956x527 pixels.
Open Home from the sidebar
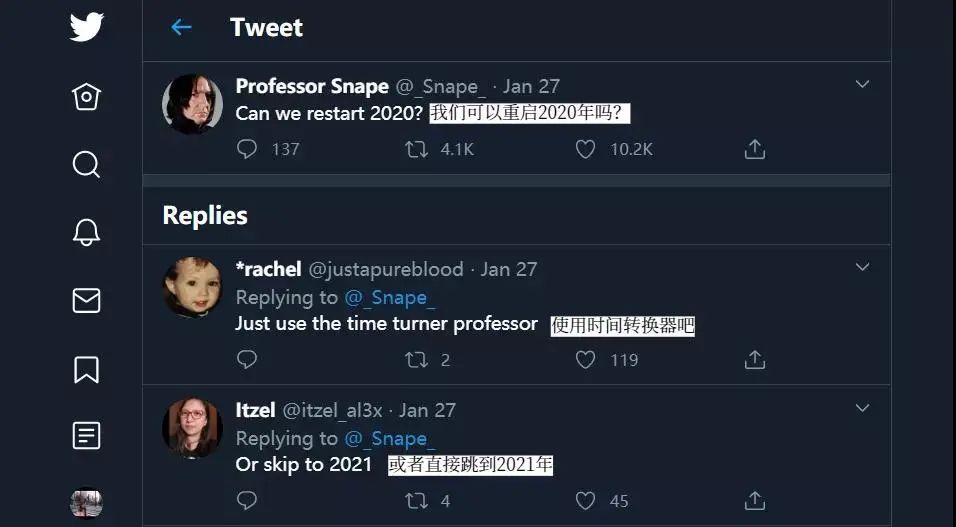click(87, 97)
